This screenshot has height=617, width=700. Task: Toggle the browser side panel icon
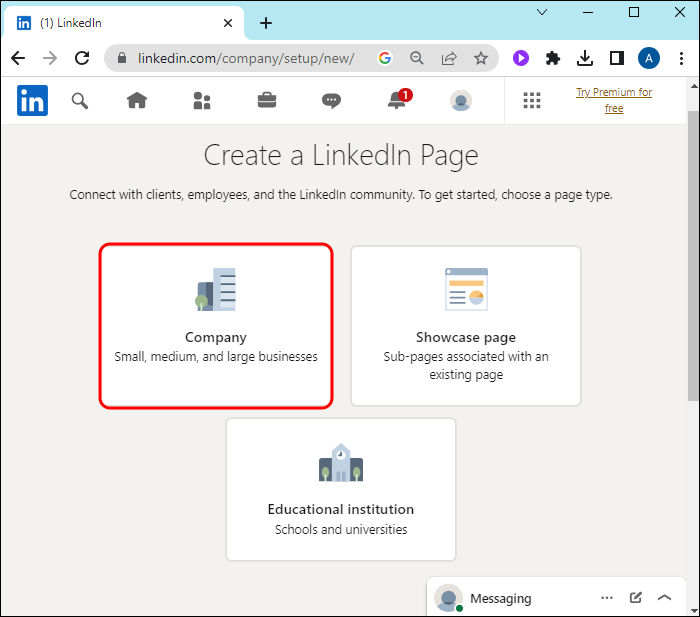click(x=617, y=58)
